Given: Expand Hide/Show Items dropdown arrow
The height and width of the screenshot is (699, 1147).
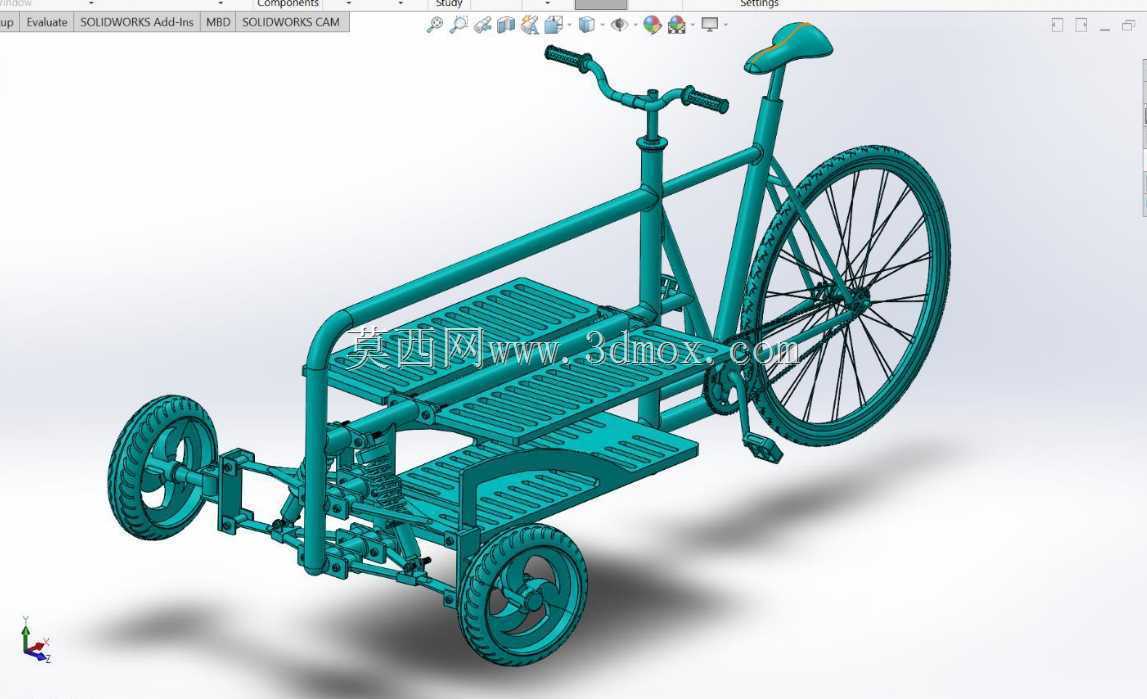Looking at the screenshot, I should (x=636, y=26).
